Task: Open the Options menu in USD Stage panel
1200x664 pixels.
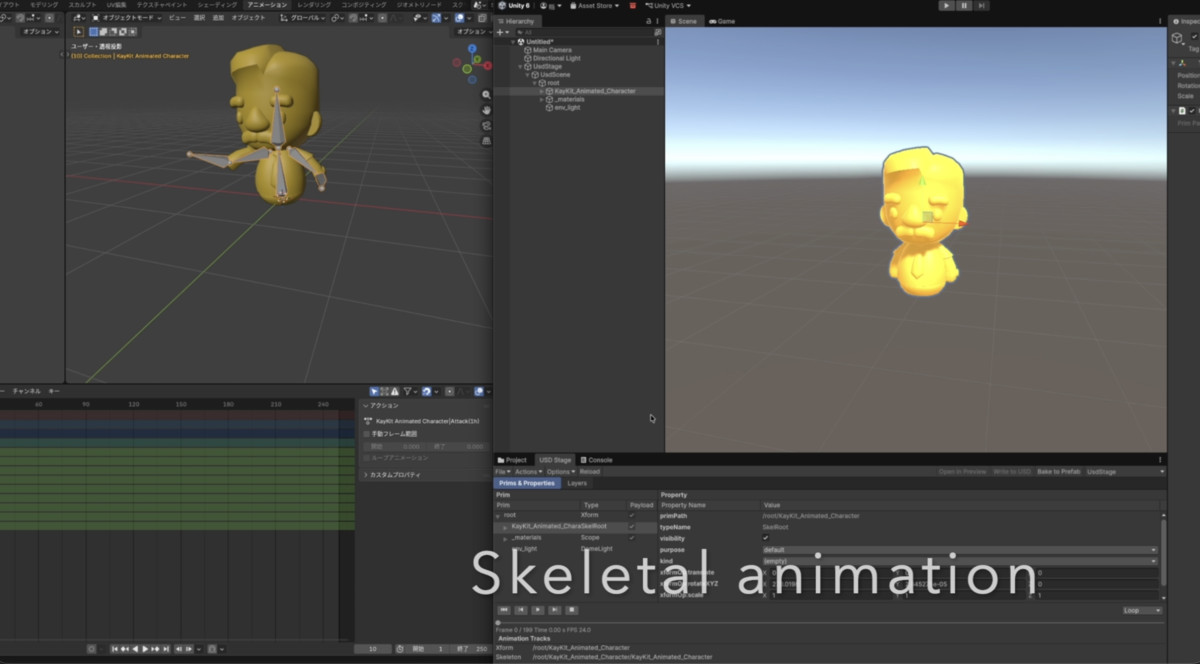Action: [x=561, y=472]
